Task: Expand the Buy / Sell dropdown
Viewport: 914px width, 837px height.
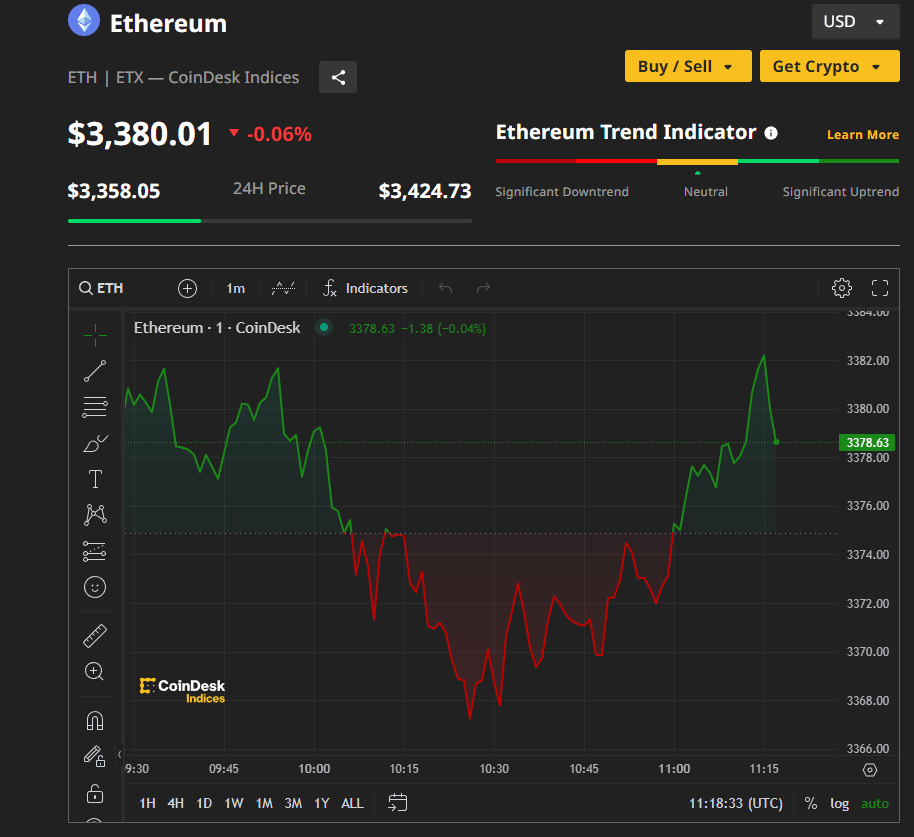Action: [688, 66]
